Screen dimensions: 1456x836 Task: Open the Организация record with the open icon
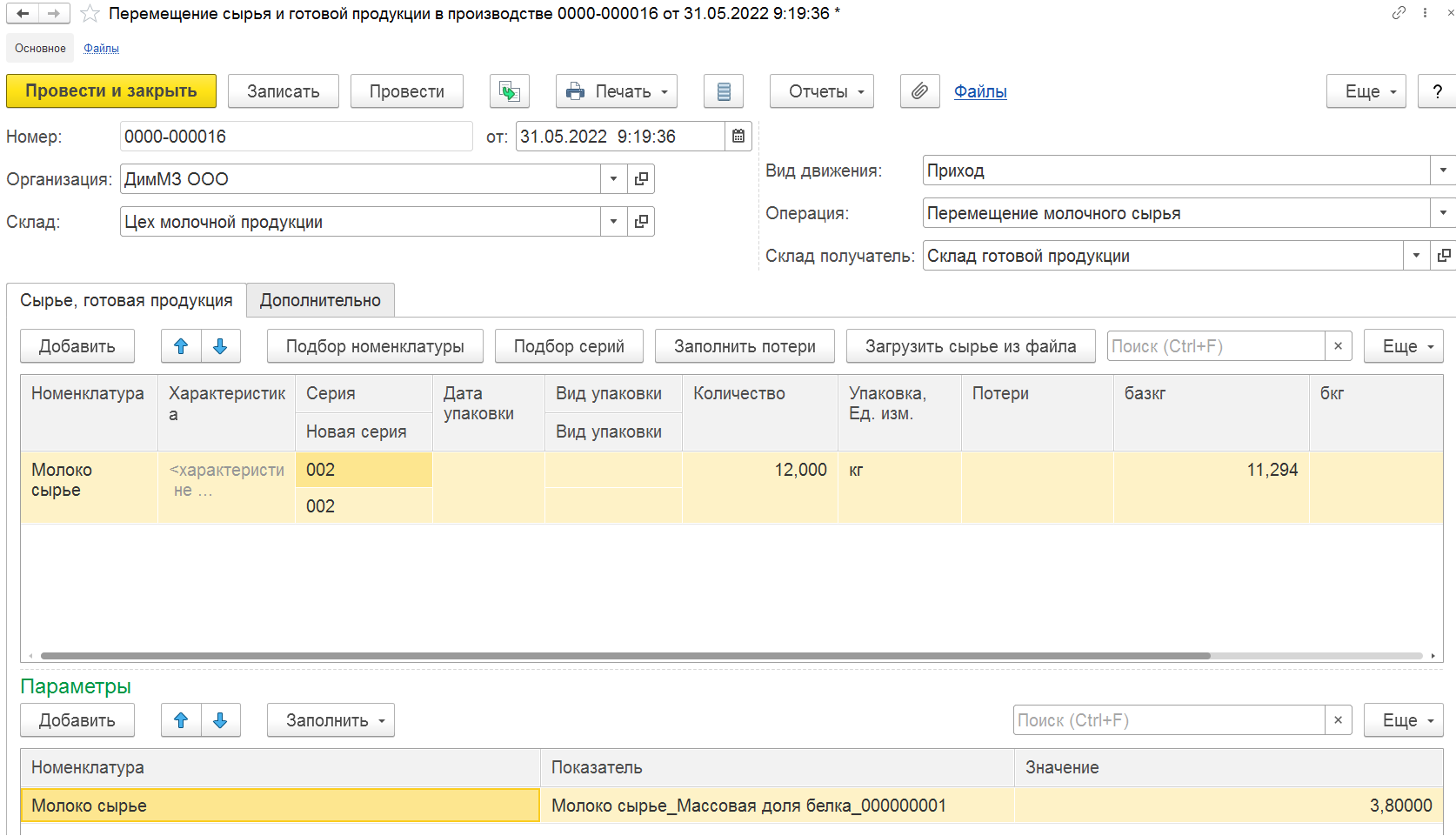tap(641, 179)
